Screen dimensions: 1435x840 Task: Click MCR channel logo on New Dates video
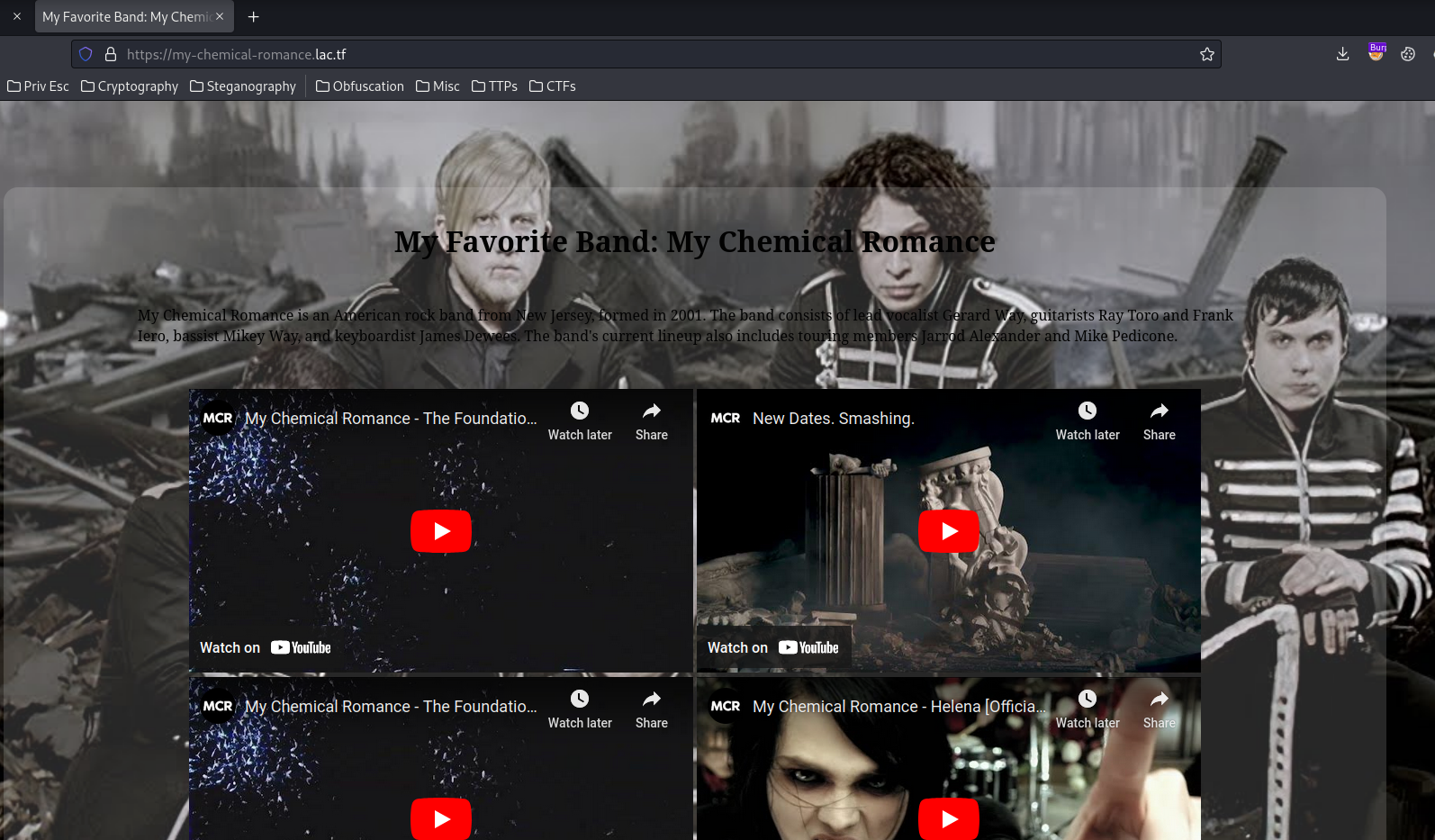click(x=726, y=418)
